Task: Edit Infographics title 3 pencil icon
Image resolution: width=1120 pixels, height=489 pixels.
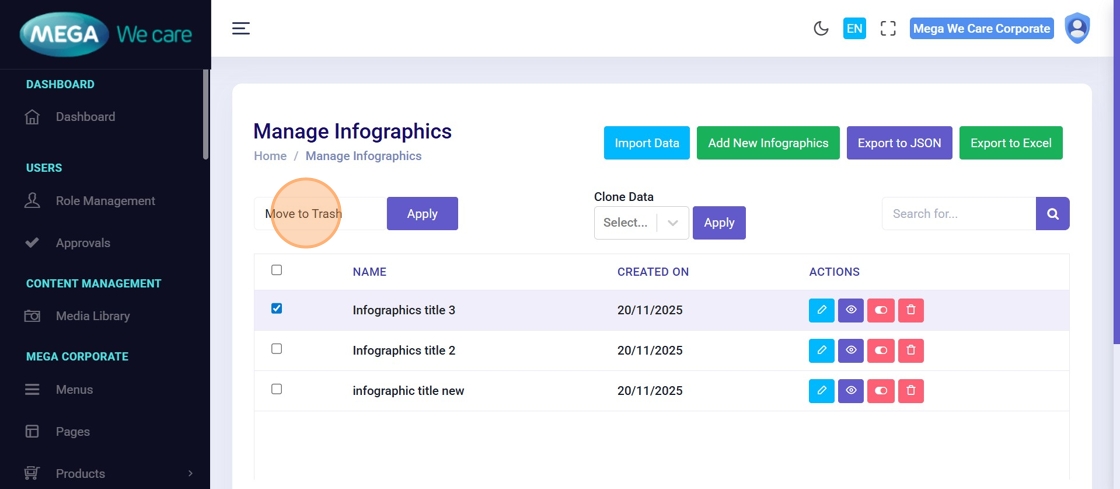Action: (x=821, y=310)
